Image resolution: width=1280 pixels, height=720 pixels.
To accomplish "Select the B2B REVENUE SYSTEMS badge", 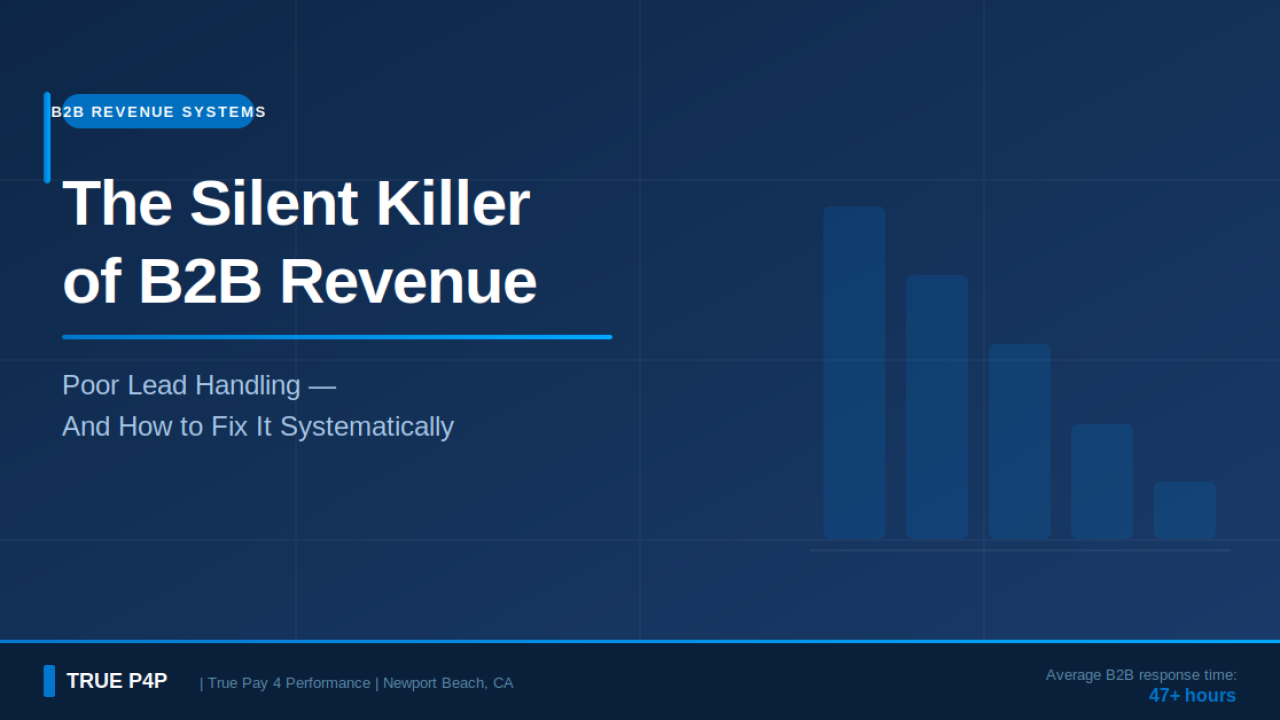I will click(158, 112).
